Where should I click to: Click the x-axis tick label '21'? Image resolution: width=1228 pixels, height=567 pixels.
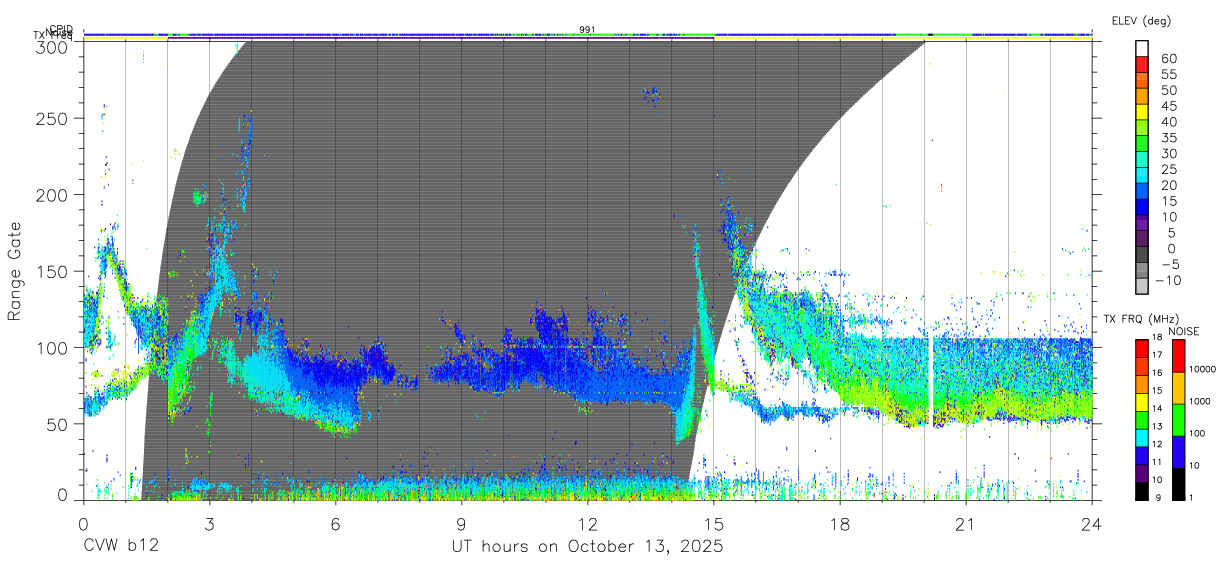point(965,524)
